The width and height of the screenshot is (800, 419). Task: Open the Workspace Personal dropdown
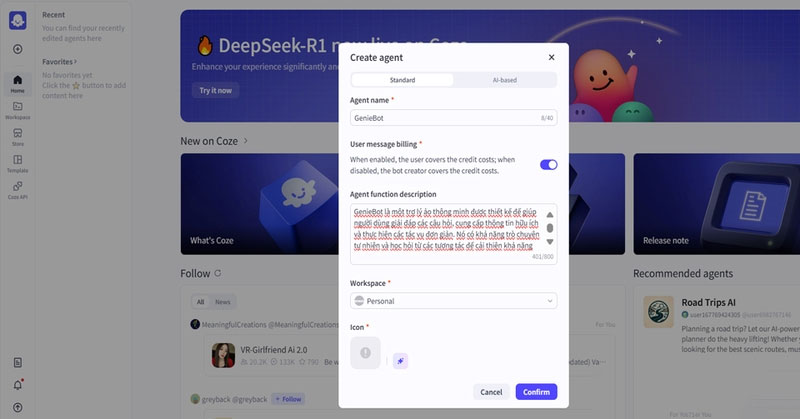coord(454,301)
